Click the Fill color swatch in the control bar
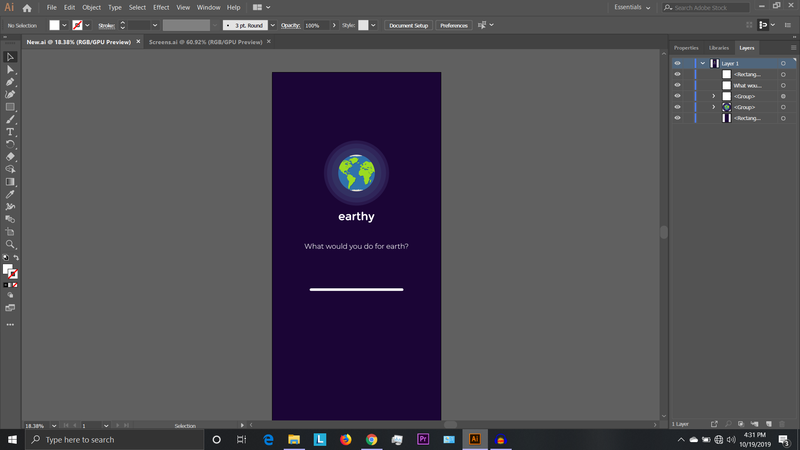The image size is (800, 450). [54, 25]
